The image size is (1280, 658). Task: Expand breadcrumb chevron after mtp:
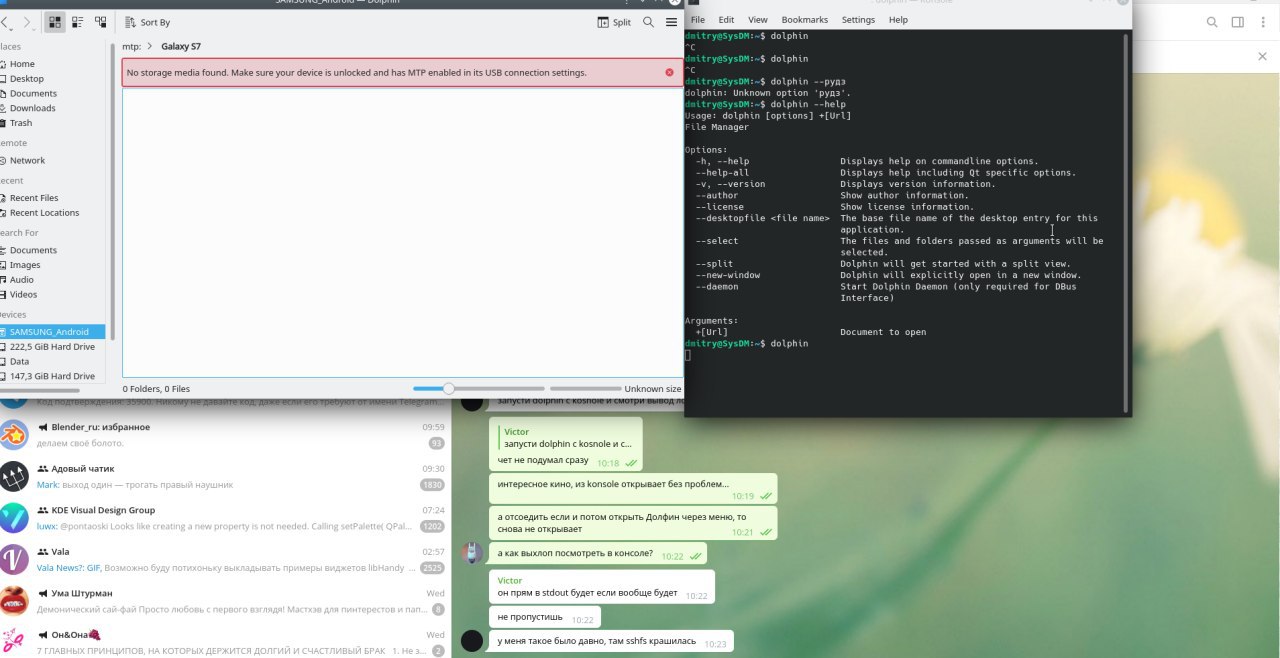coord(150,46)
